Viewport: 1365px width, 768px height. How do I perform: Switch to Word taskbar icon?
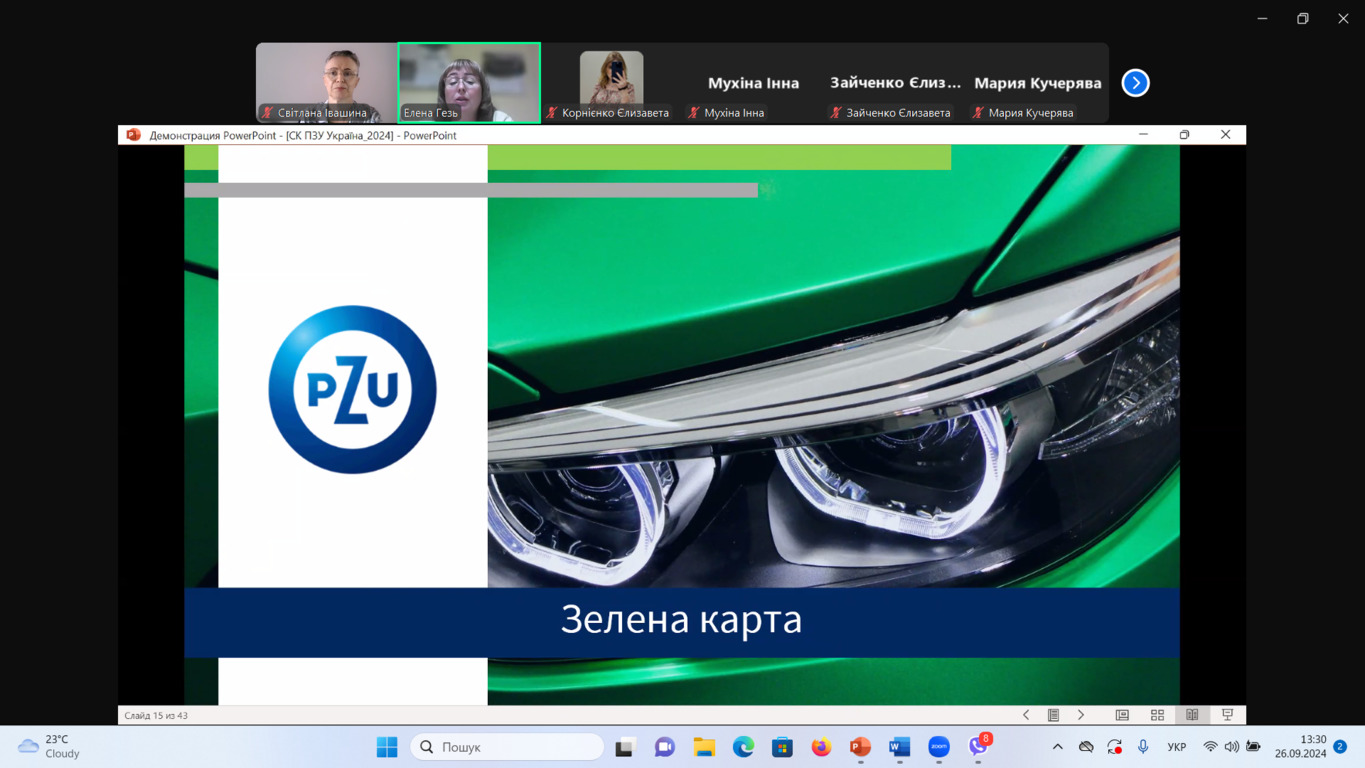coord(899,747)
